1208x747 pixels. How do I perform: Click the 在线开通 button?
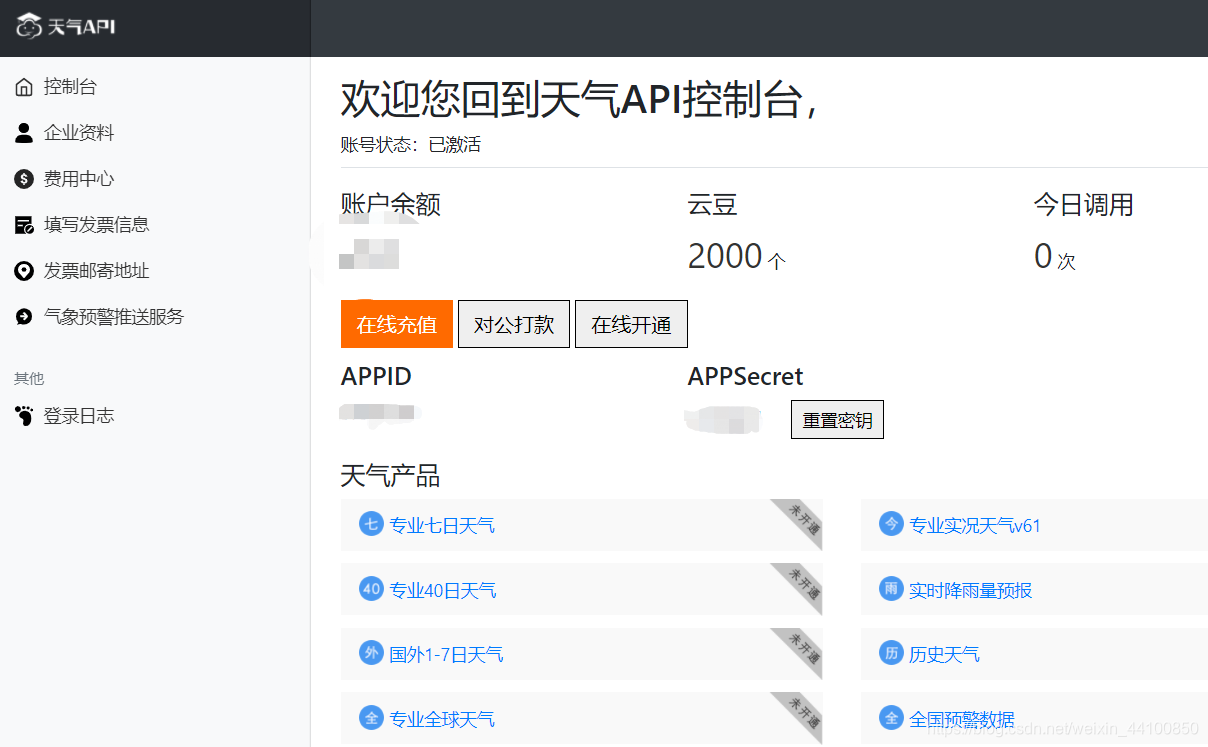[631, 323]
